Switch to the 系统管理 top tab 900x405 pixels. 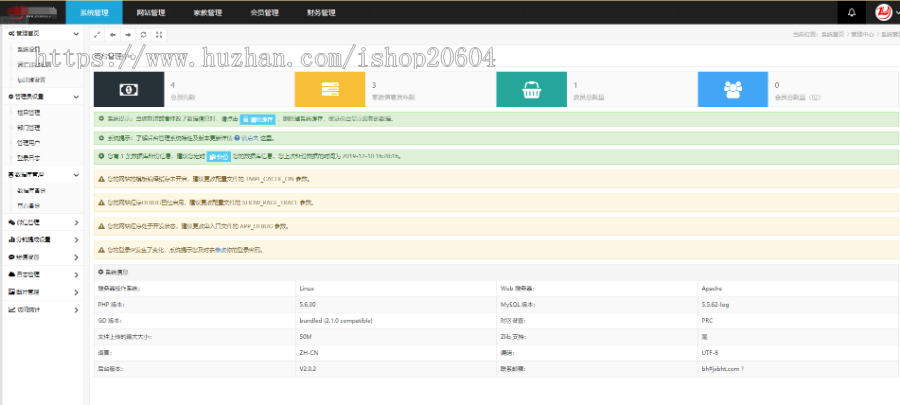94,13
